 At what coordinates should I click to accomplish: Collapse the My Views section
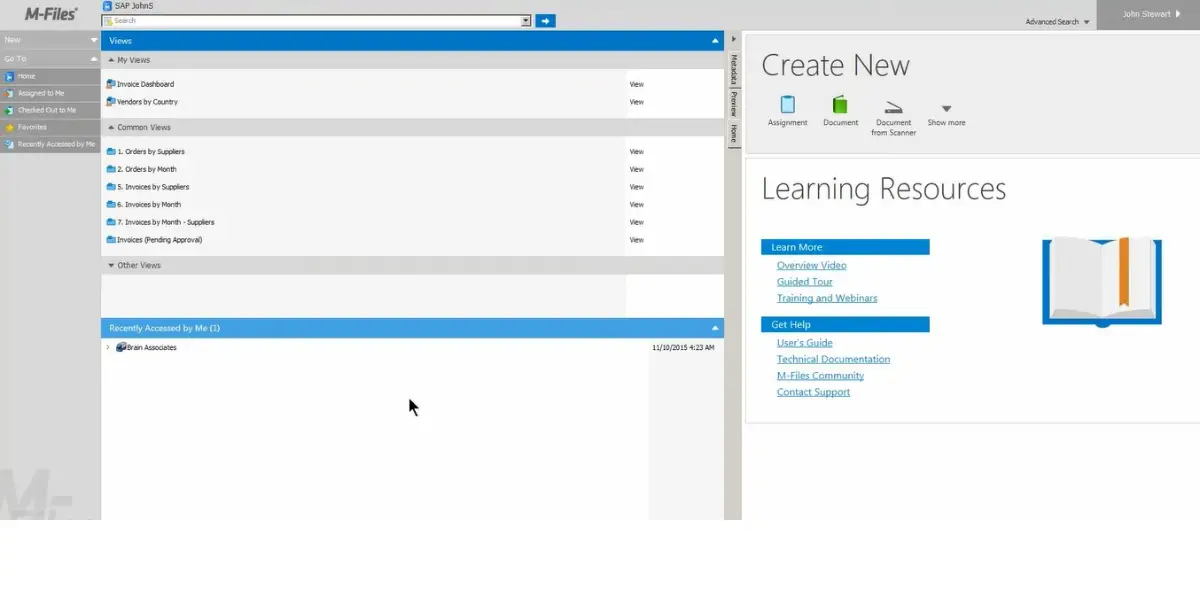[x=111, y=60]
